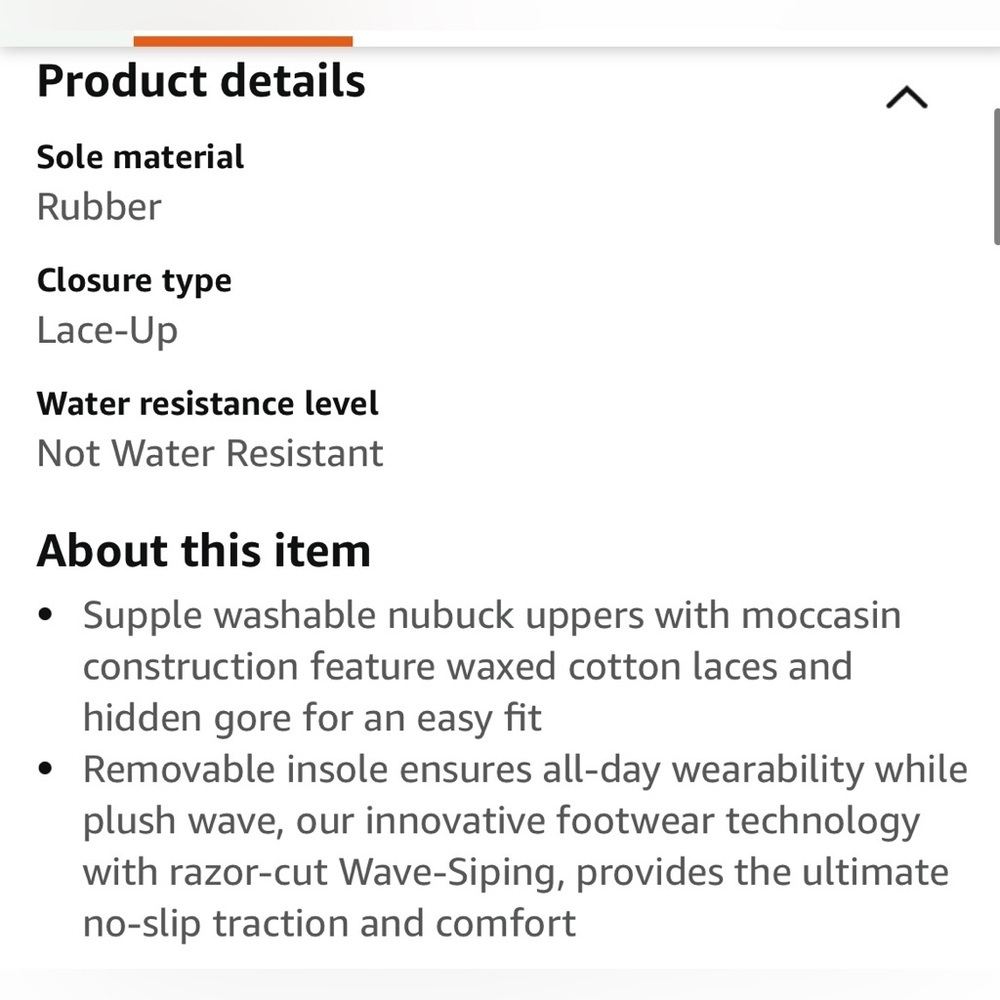Click the razor-cut Wave-Siping text line
Screen dimensions: 1000x1000
pyautogui.click(x=515, y=872)
